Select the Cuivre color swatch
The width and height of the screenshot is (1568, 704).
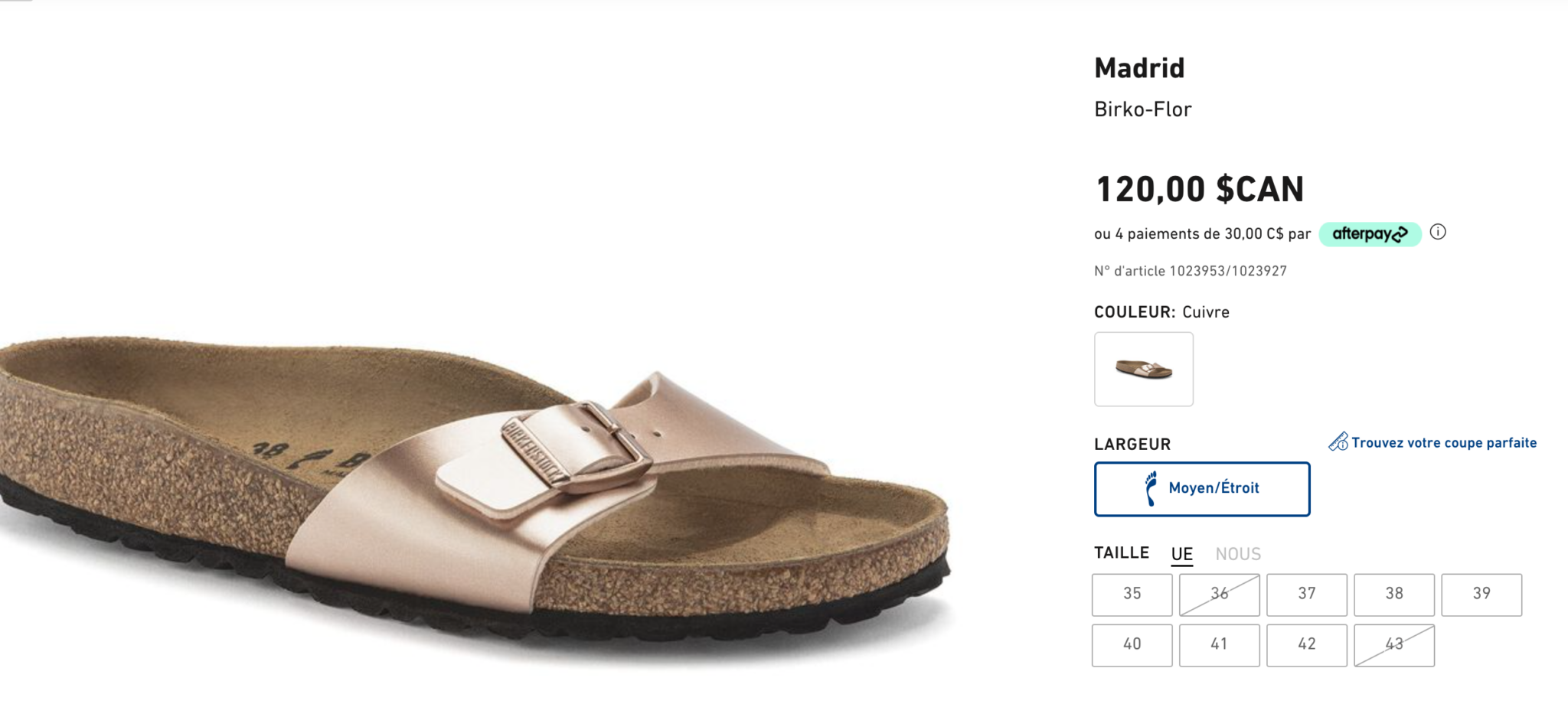[x=1143, y=369]
